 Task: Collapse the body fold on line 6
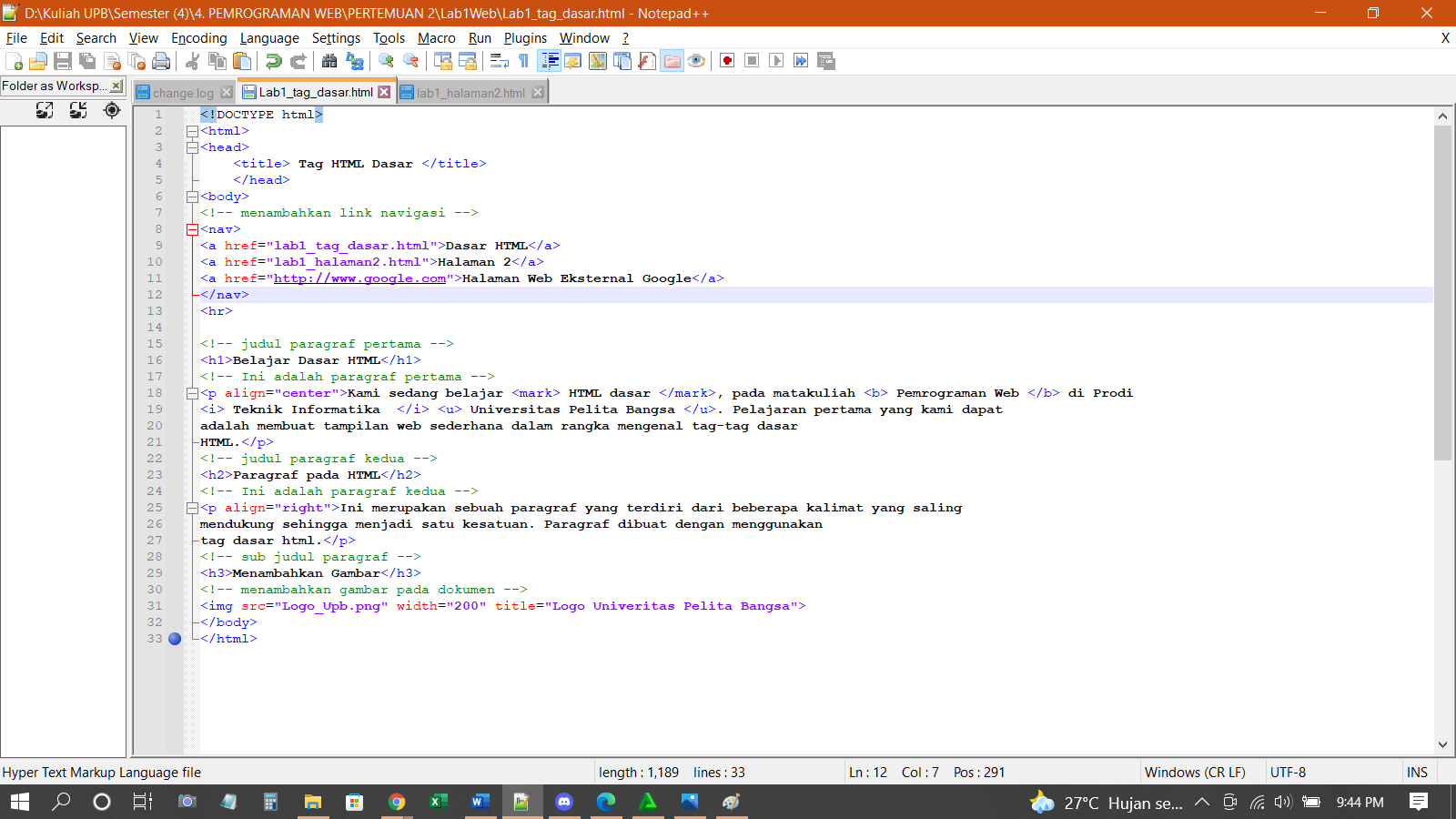(x=192, y=197)
